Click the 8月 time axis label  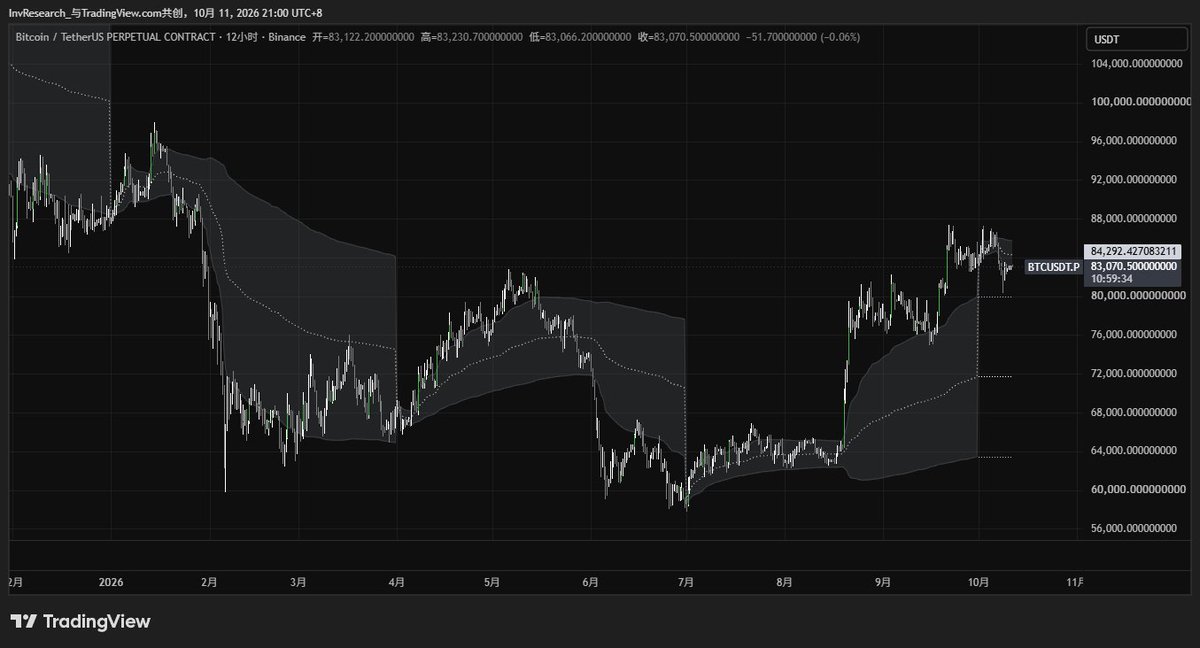(784, 581)
